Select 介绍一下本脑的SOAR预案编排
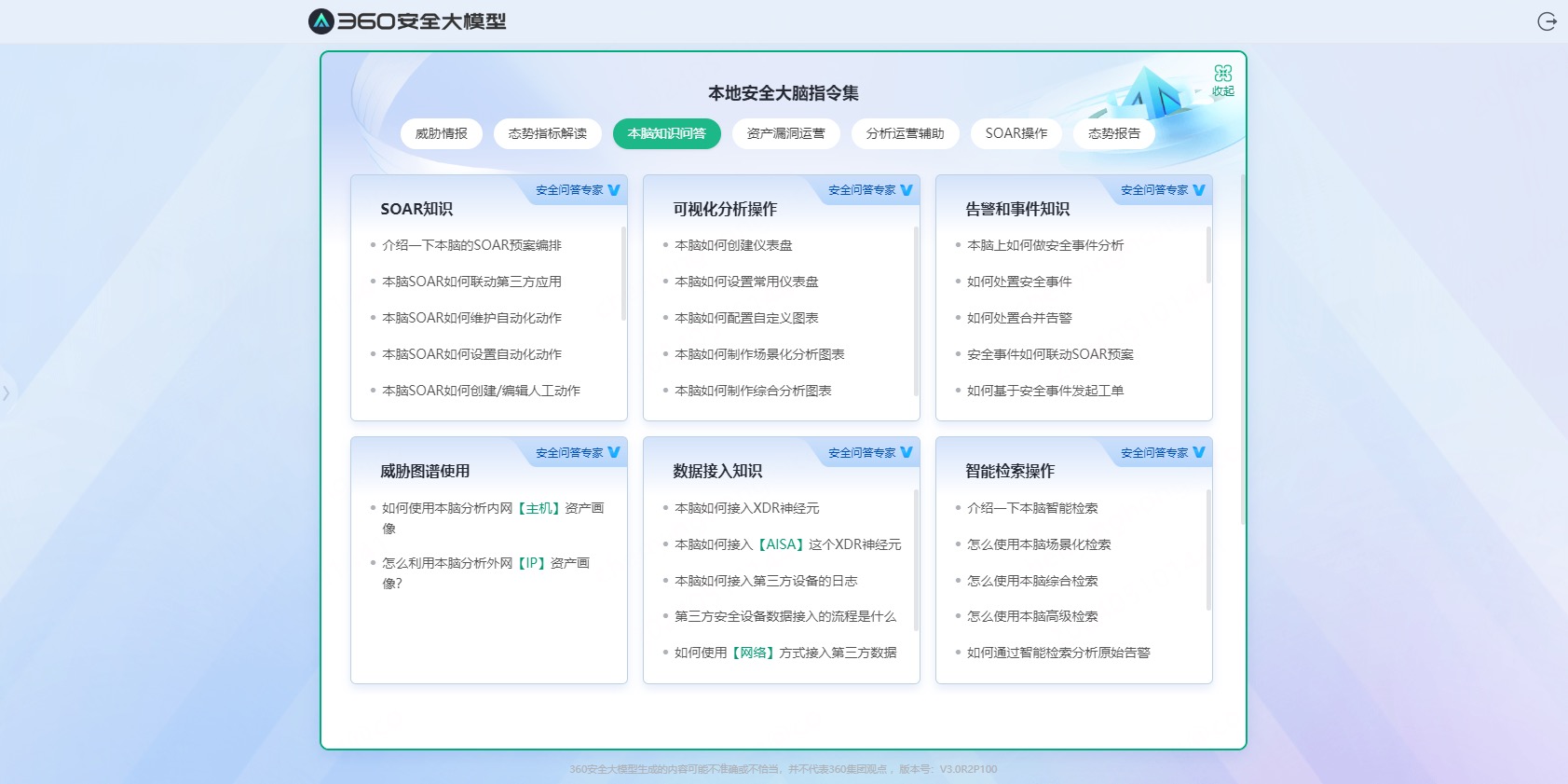 pyautogui.click(x=472, y=245)
